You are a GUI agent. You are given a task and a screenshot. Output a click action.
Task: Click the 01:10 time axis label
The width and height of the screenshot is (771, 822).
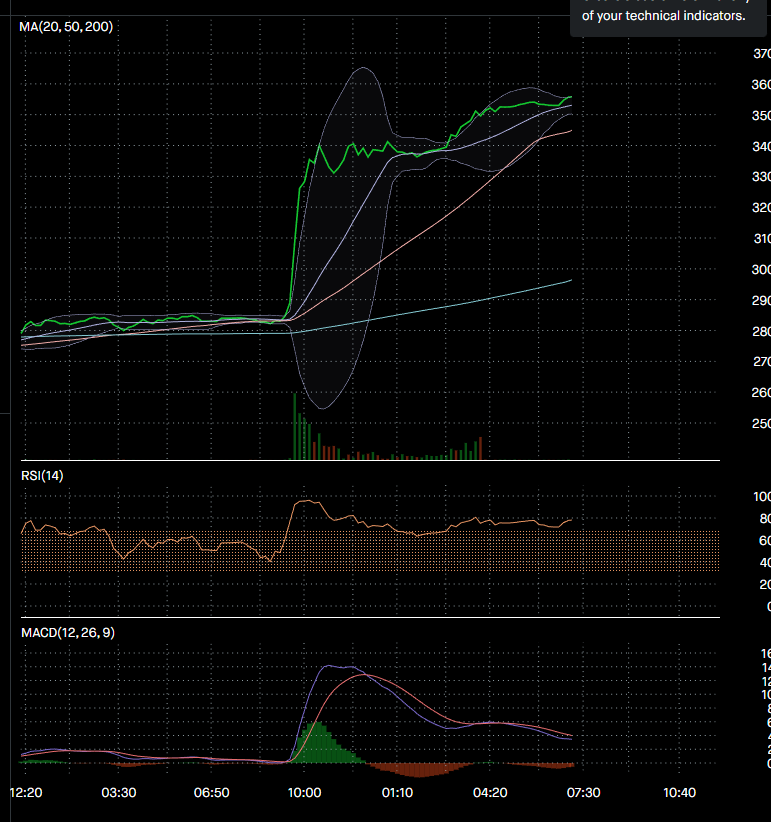coord(397,792)
